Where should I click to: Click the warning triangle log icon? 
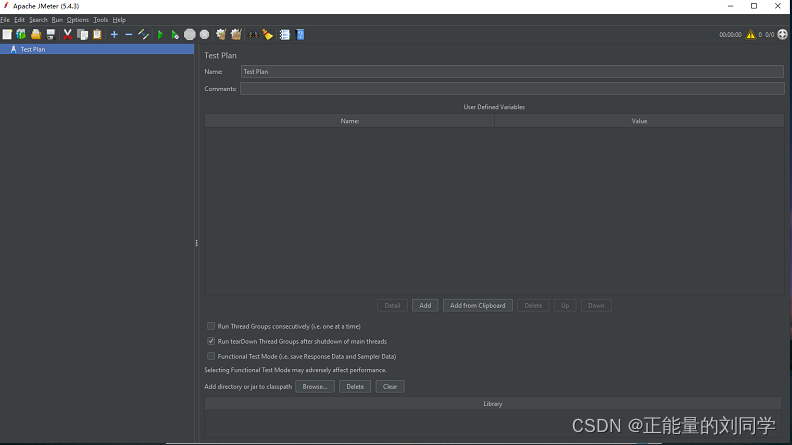[751, 34]
